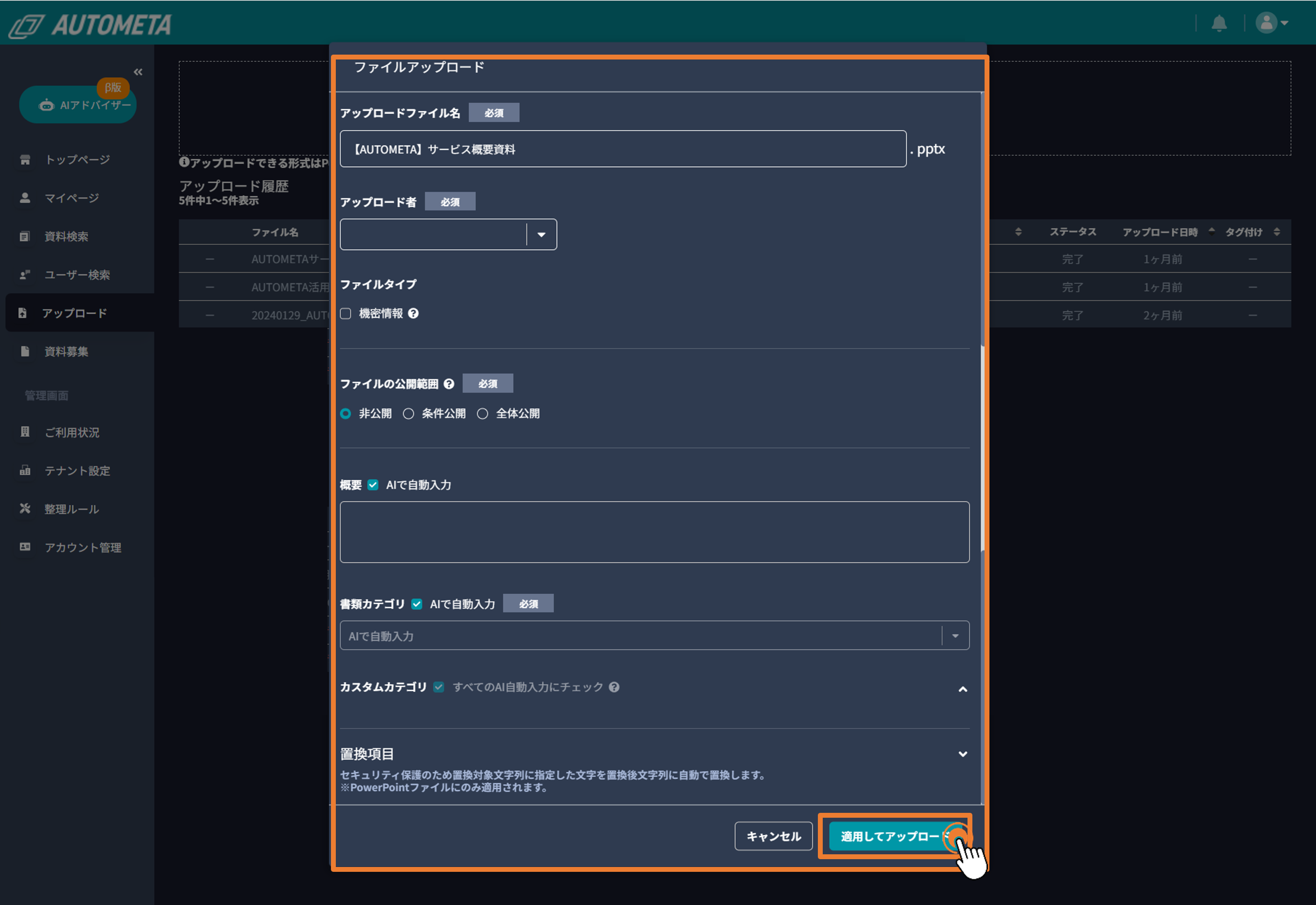Click the 整理ルール tools icon
The image size is (1316, 905).
25,509
